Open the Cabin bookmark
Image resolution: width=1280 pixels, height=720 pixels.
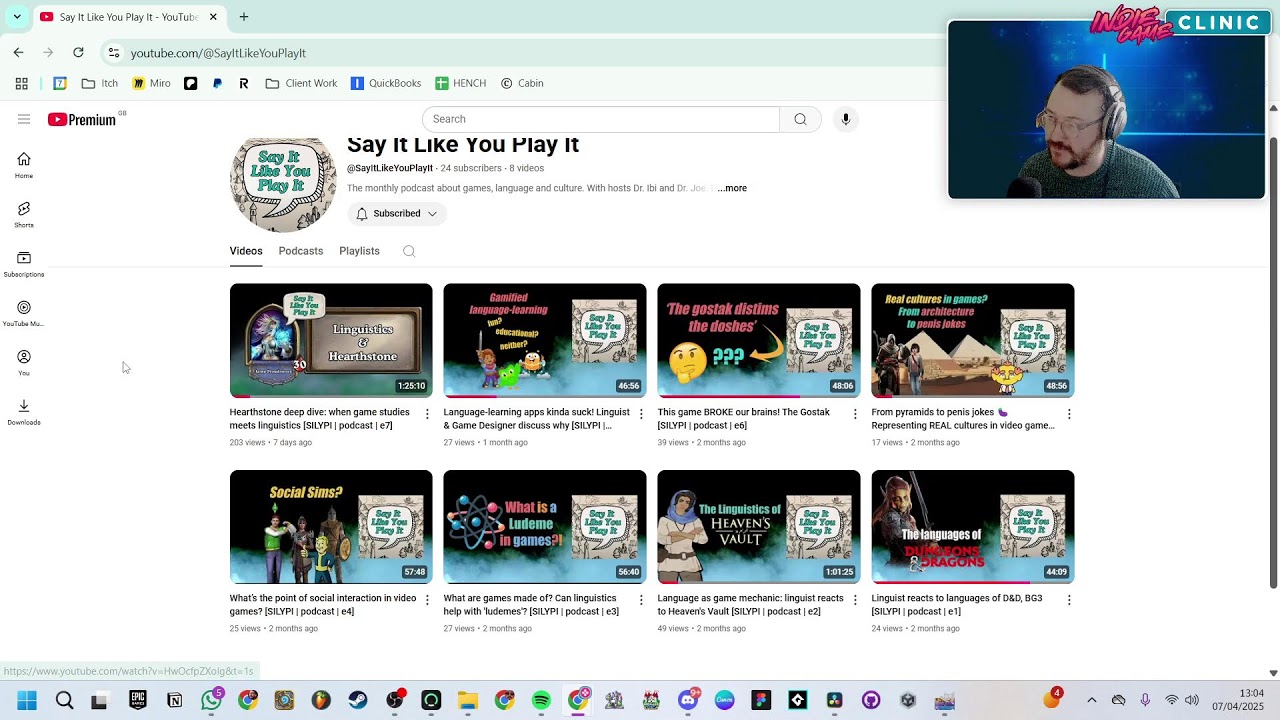[x=522, y=83]
